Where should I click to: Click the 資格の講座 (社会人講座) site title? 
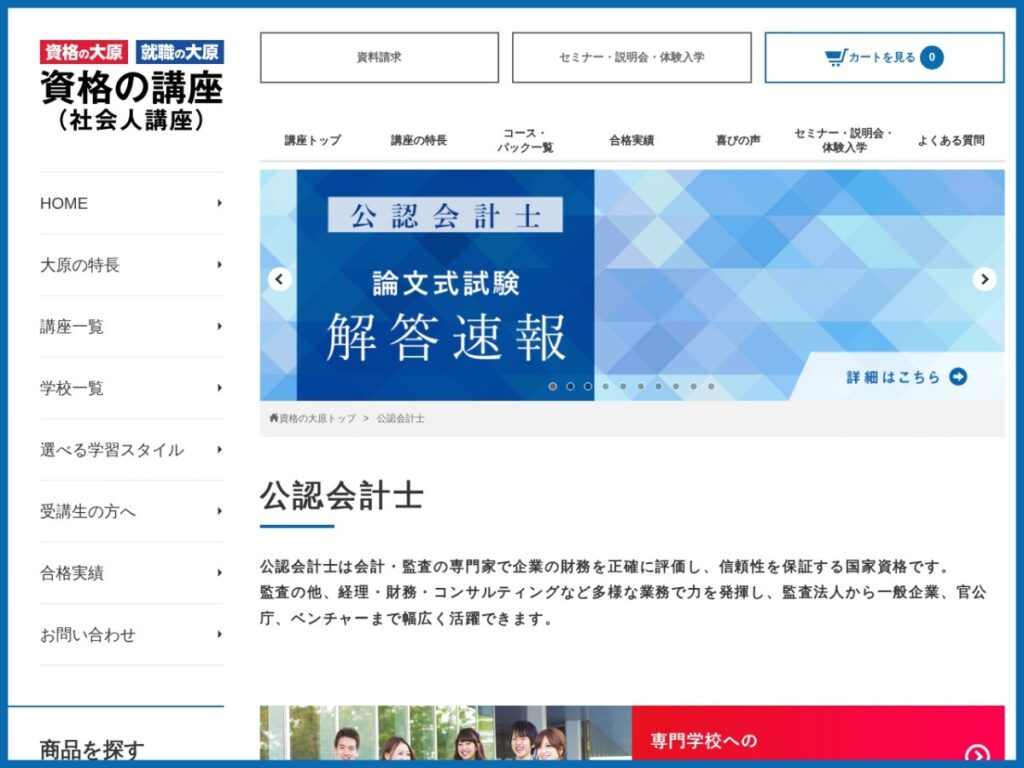point(132,101)
